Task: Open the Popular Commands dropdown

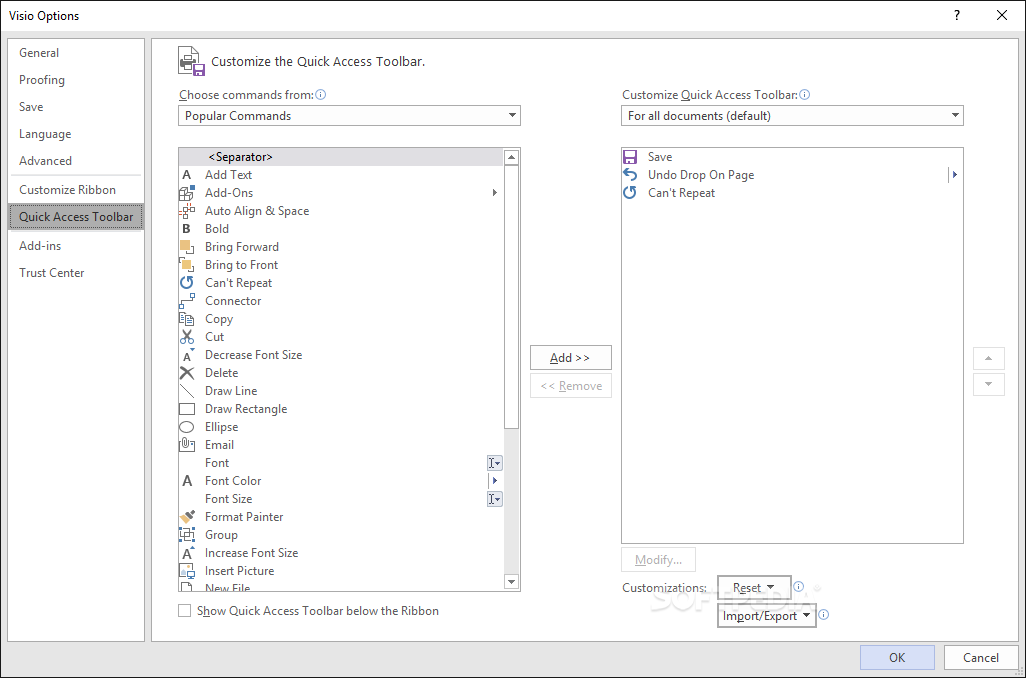Action: 349,116
